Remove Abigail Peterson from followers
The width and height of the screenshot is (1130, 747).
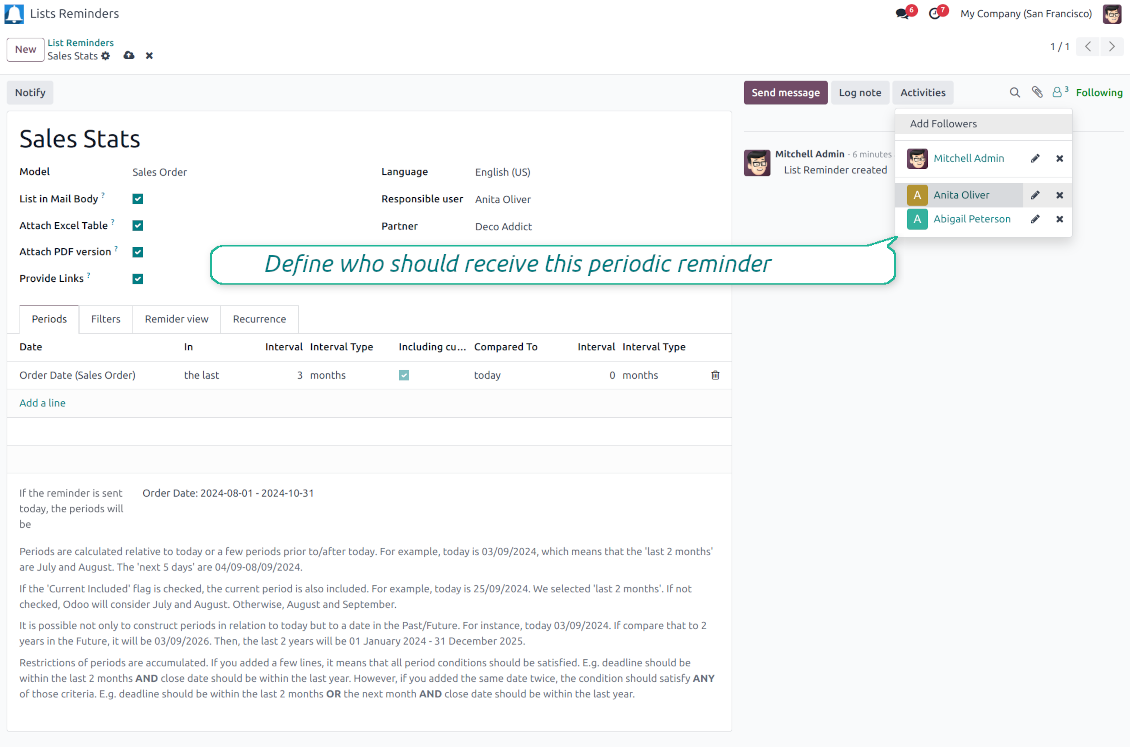tap(1059, 219)
